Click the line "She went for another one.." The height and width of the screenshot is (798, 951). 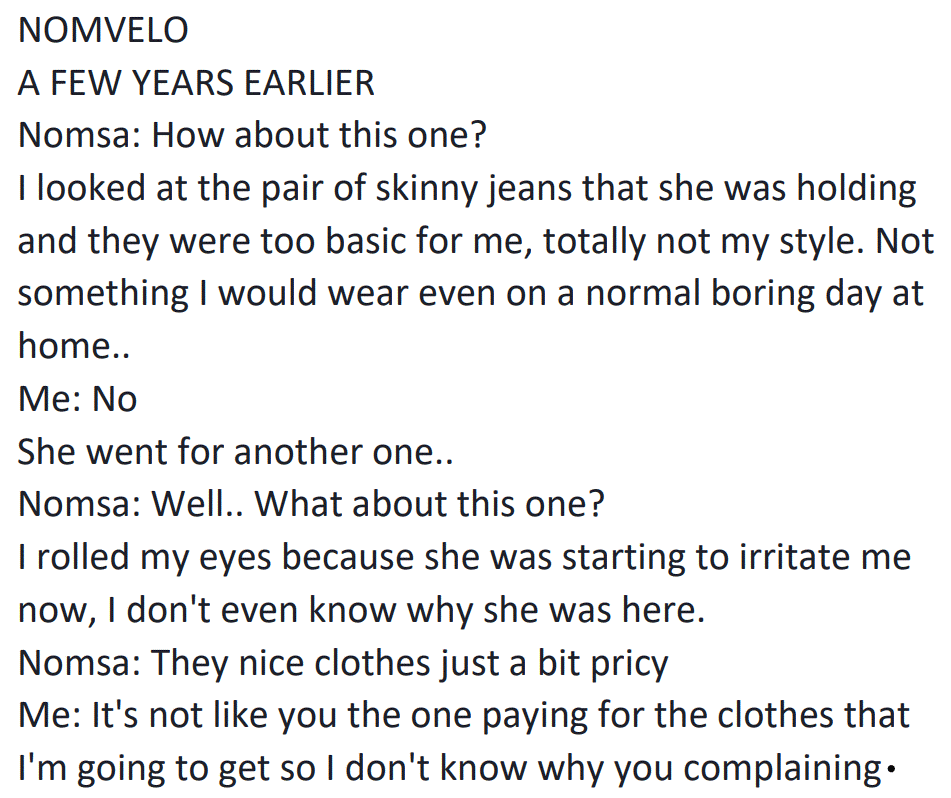(x=236, y=453)
